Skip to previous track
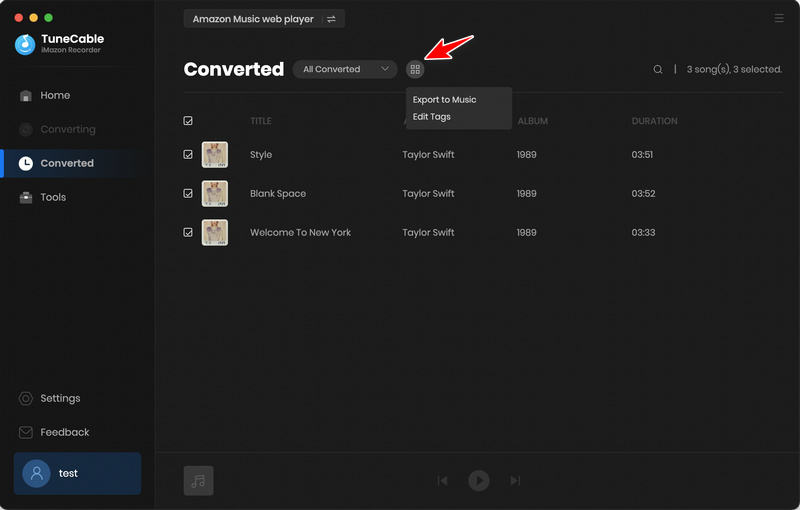The height and width of the screenshot is (510, 800). (442, 480)
